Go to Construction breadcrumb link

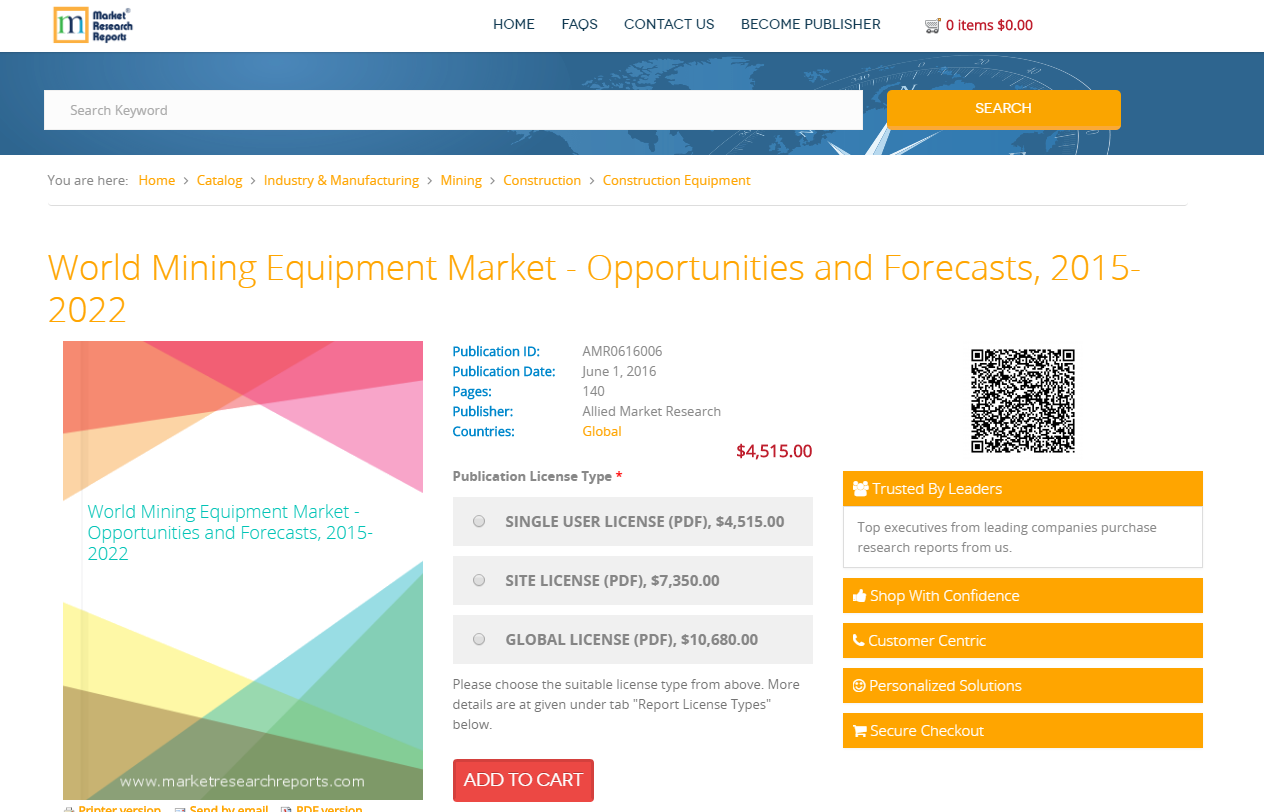[x=542, y=181]
